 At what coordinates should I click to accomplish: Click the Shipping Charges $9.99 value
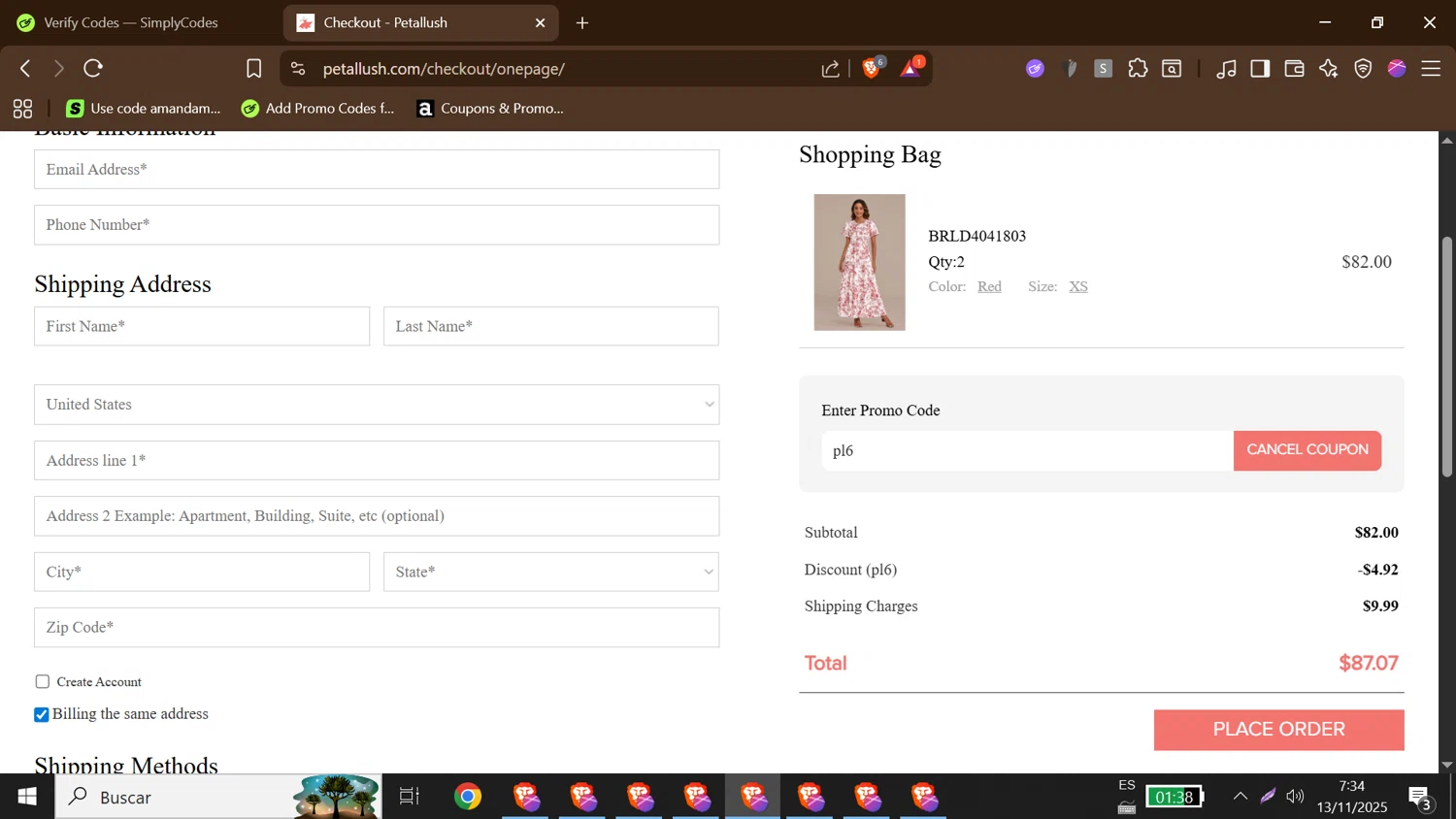pos(1380,606)
